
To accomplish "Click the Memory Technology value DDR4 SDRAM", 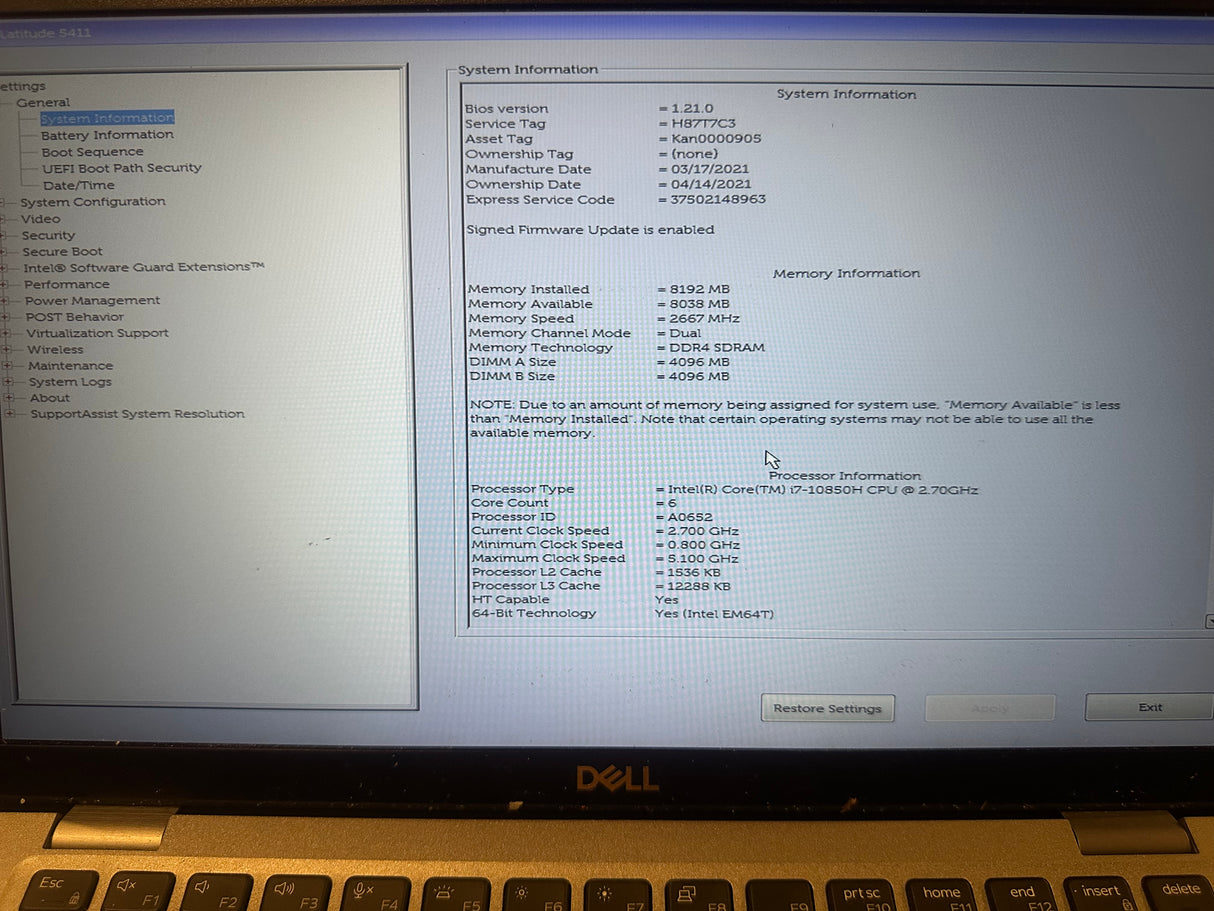I will coord(717,348).
